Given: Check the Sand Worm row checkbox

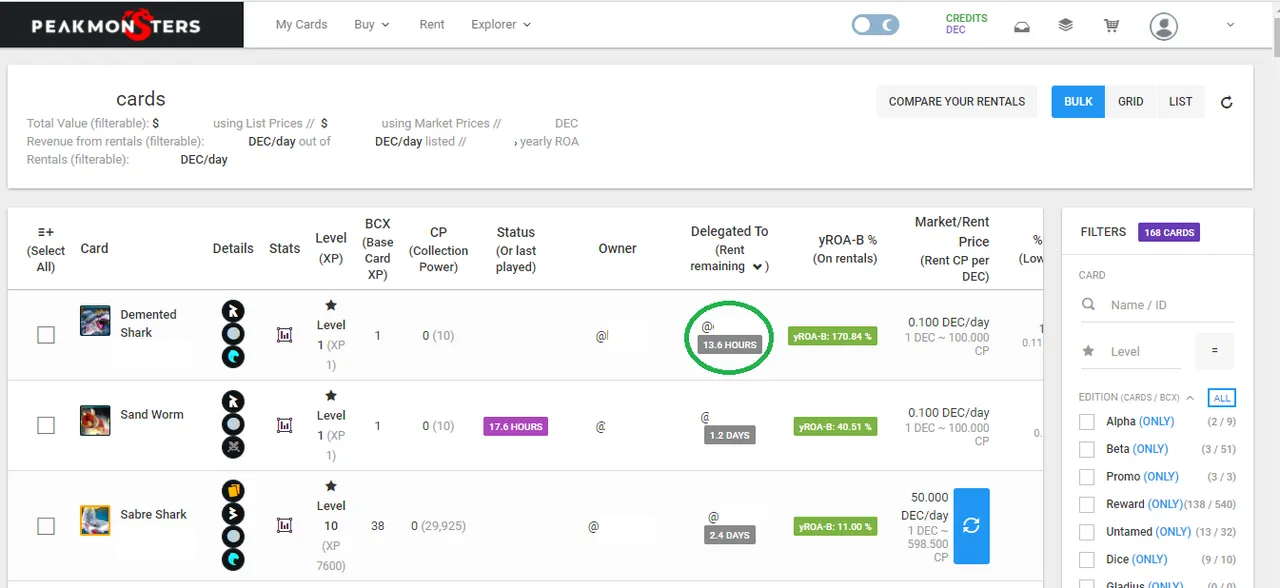Looking at the screenshot, I should [46, 425].
